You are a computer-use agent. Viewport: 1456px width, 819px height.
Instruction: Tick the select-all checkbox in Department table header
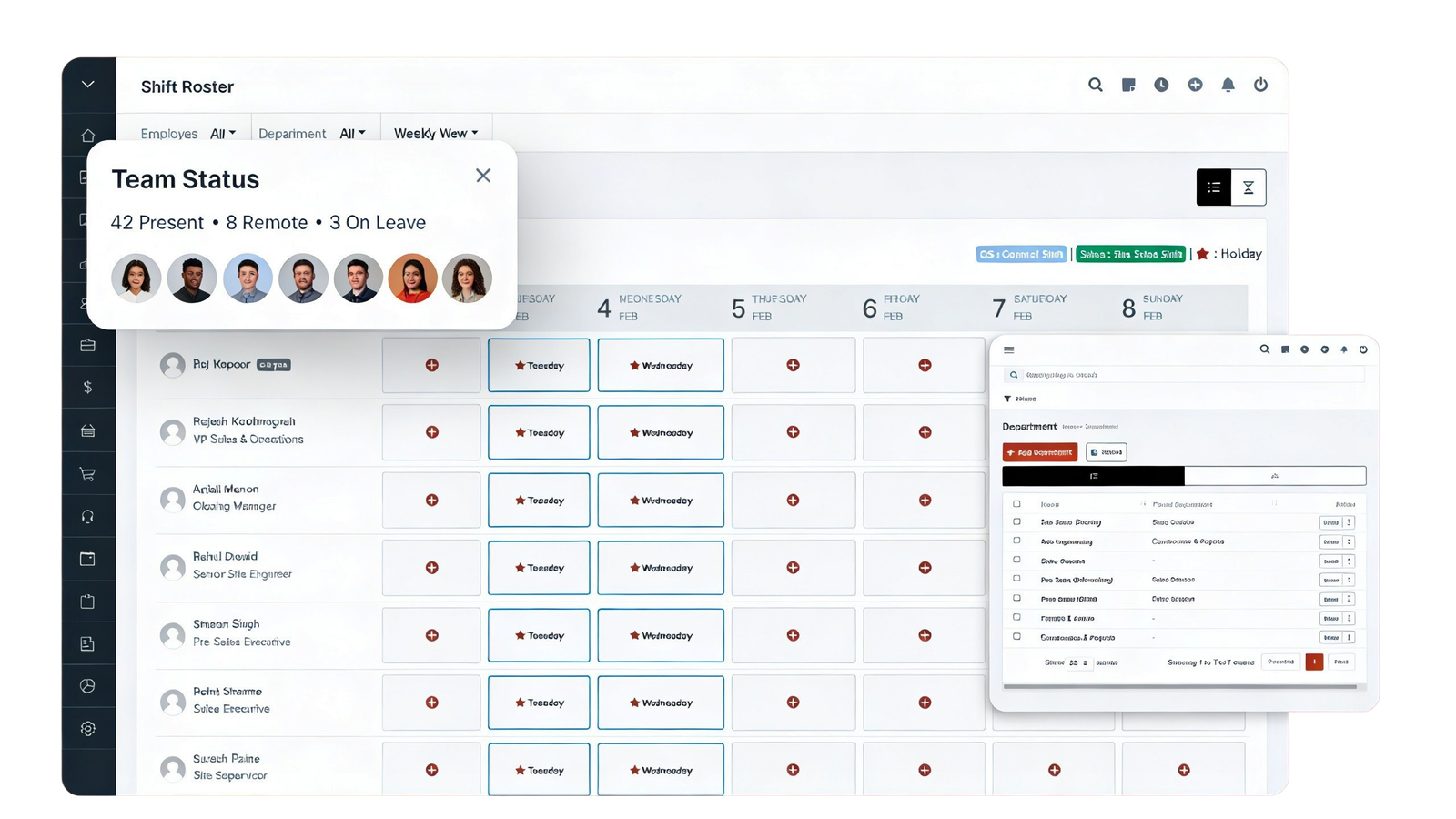(1016, 503)
